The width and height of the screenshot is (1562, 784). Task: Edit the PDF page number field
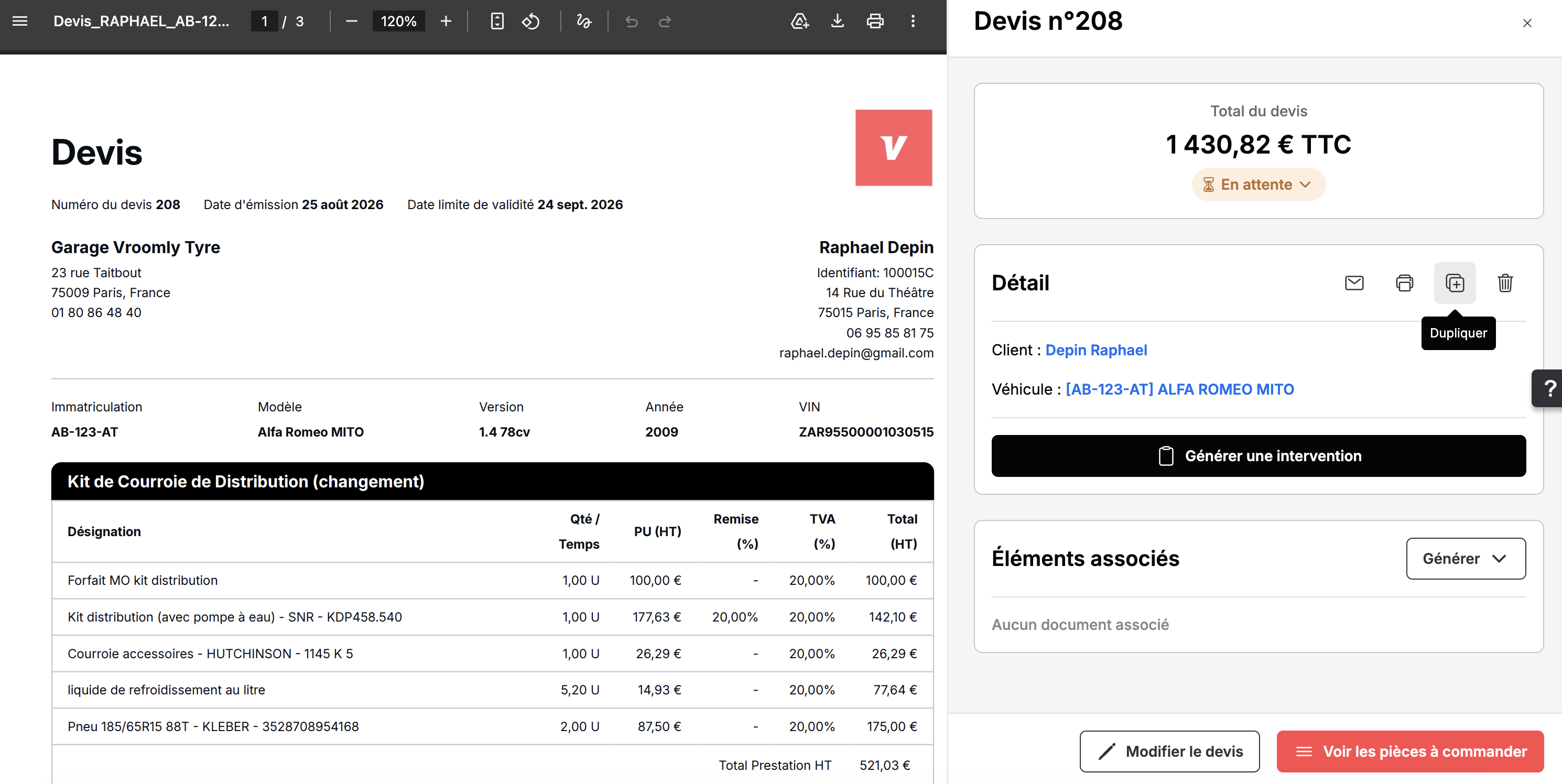point(264,21)
